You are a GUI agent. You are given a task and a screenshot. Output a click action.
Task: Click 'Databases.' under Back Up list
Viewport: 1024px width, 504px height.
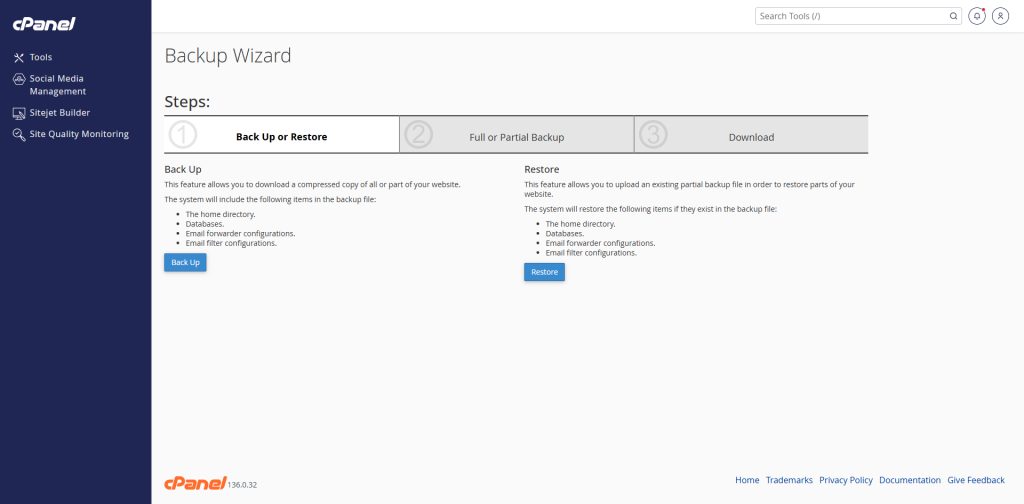click(x=204, y=224)
